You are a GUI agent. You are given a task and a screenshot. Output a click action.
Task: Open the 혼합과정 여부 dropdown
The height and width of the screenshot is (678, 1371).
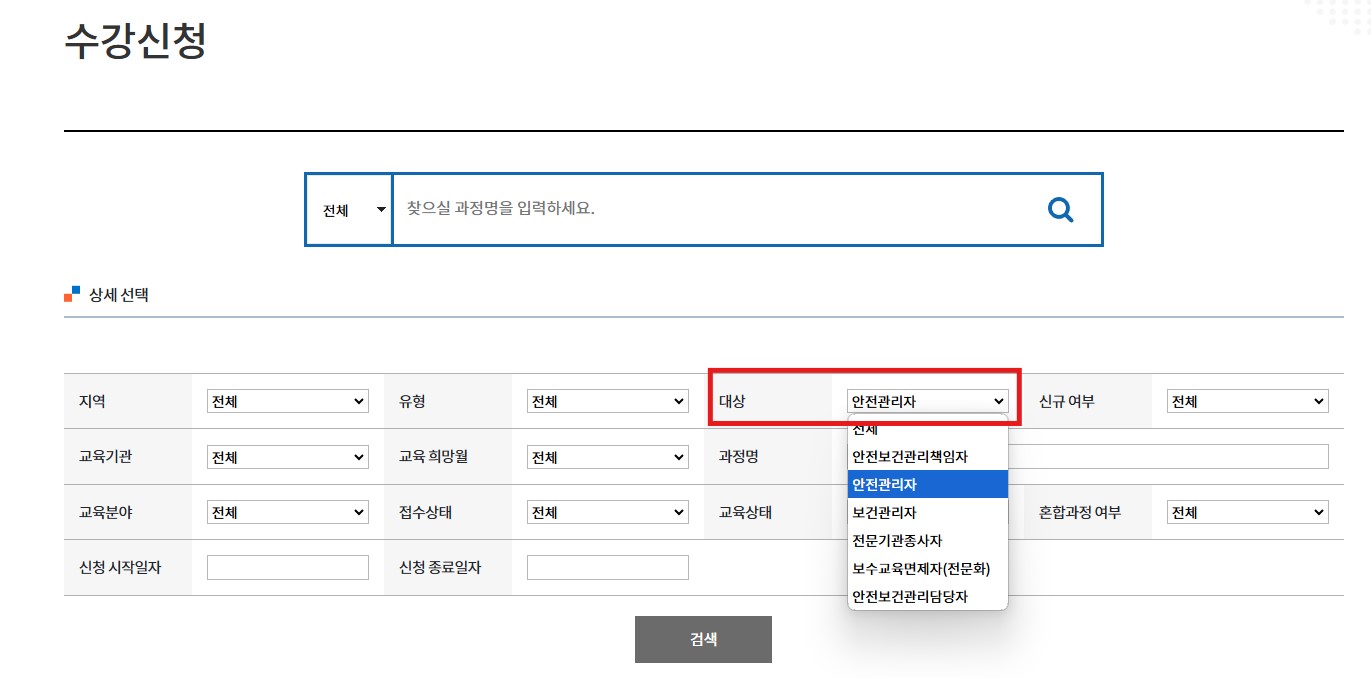[x=1247, y=511]
